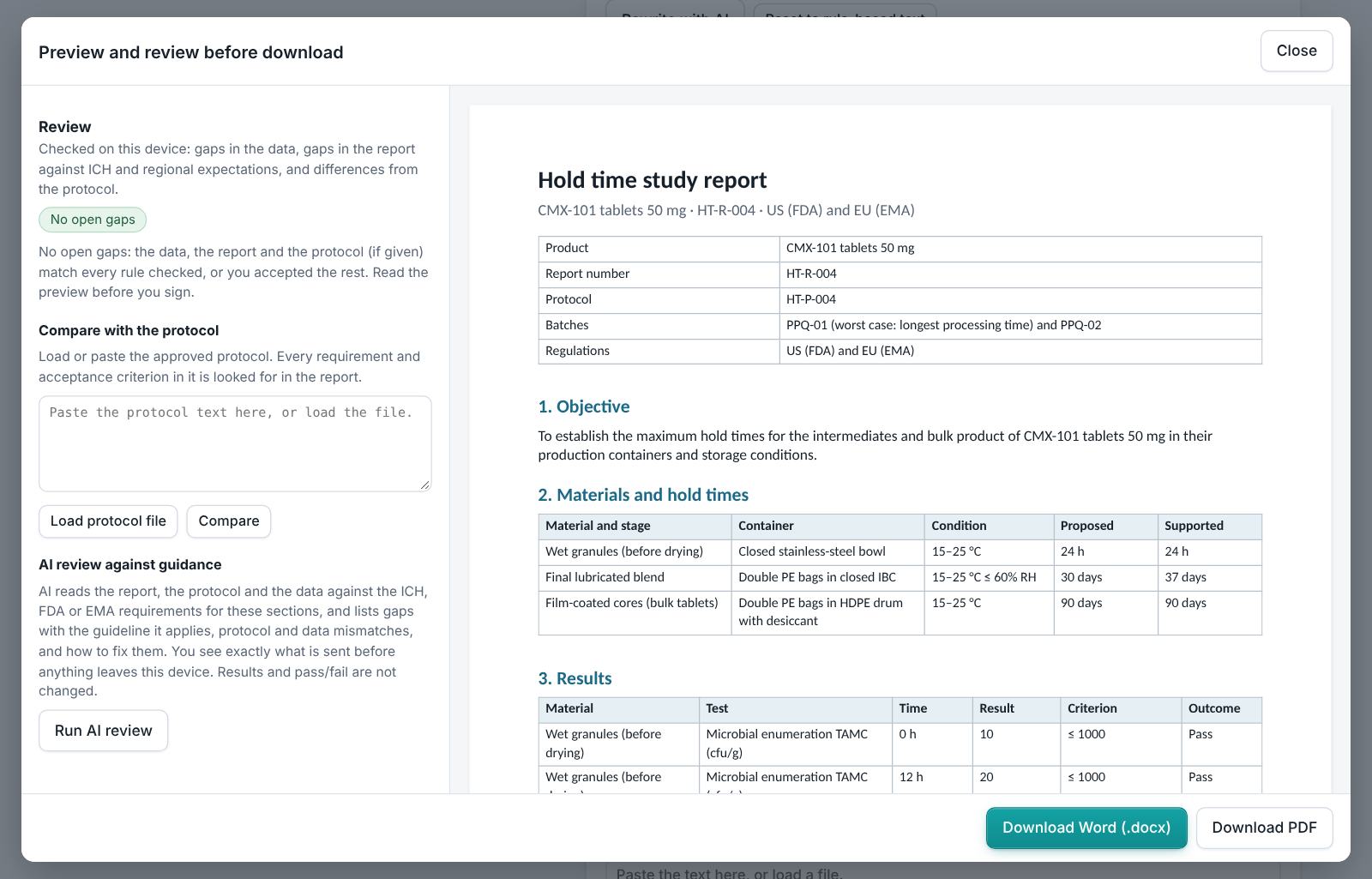1372x879 pixels.
Task: Click the Batches value mentioning PPQ-01 and PPQ-02
Action: tap(943, 325)
